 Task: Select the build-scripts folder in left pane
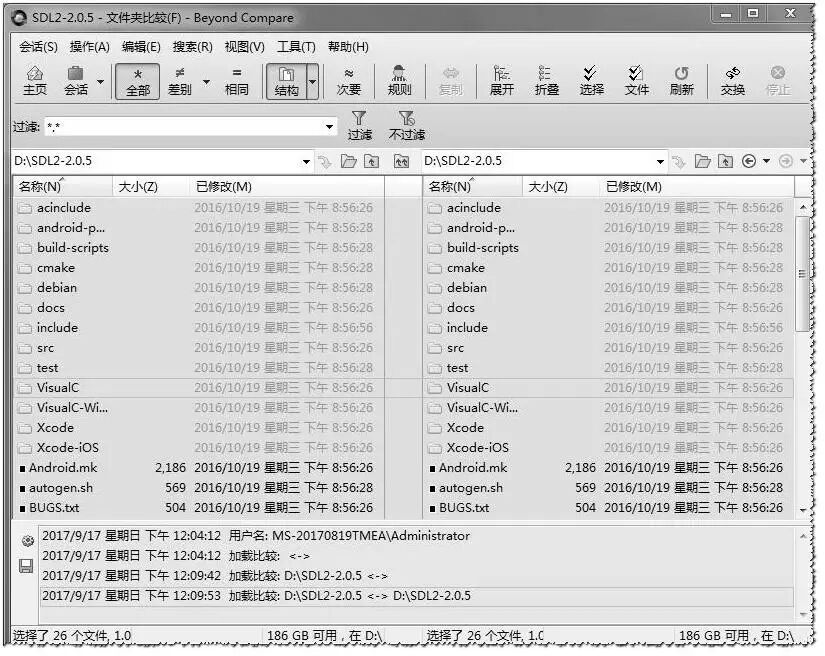pos(199,248)
